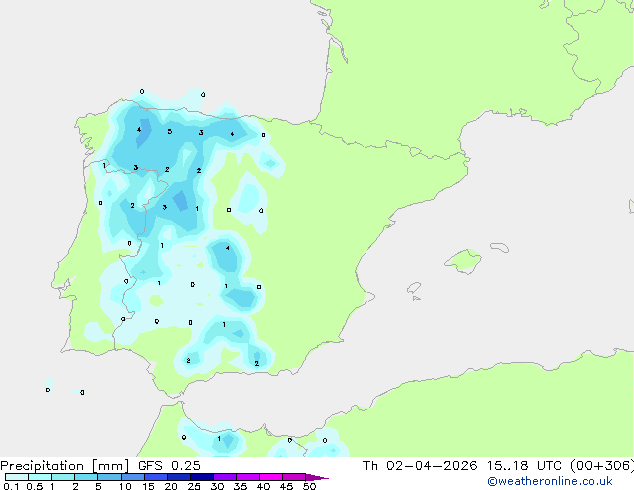Select the 'GFS 0.25' model label

tap(169, 466)
